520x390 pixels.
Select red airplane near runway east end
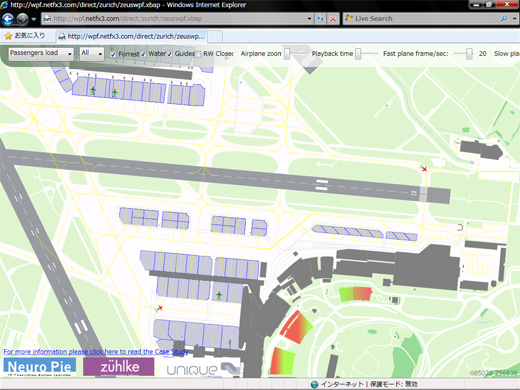pyautogui.click(x=424, y=168)
